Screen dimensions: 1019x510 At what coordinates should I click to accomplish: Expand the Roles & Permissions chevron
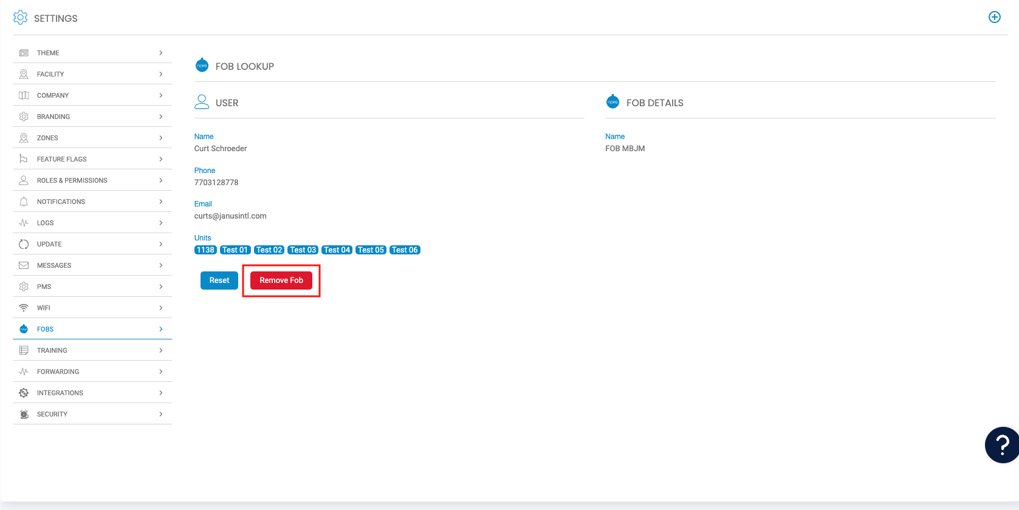click(160, 181)
